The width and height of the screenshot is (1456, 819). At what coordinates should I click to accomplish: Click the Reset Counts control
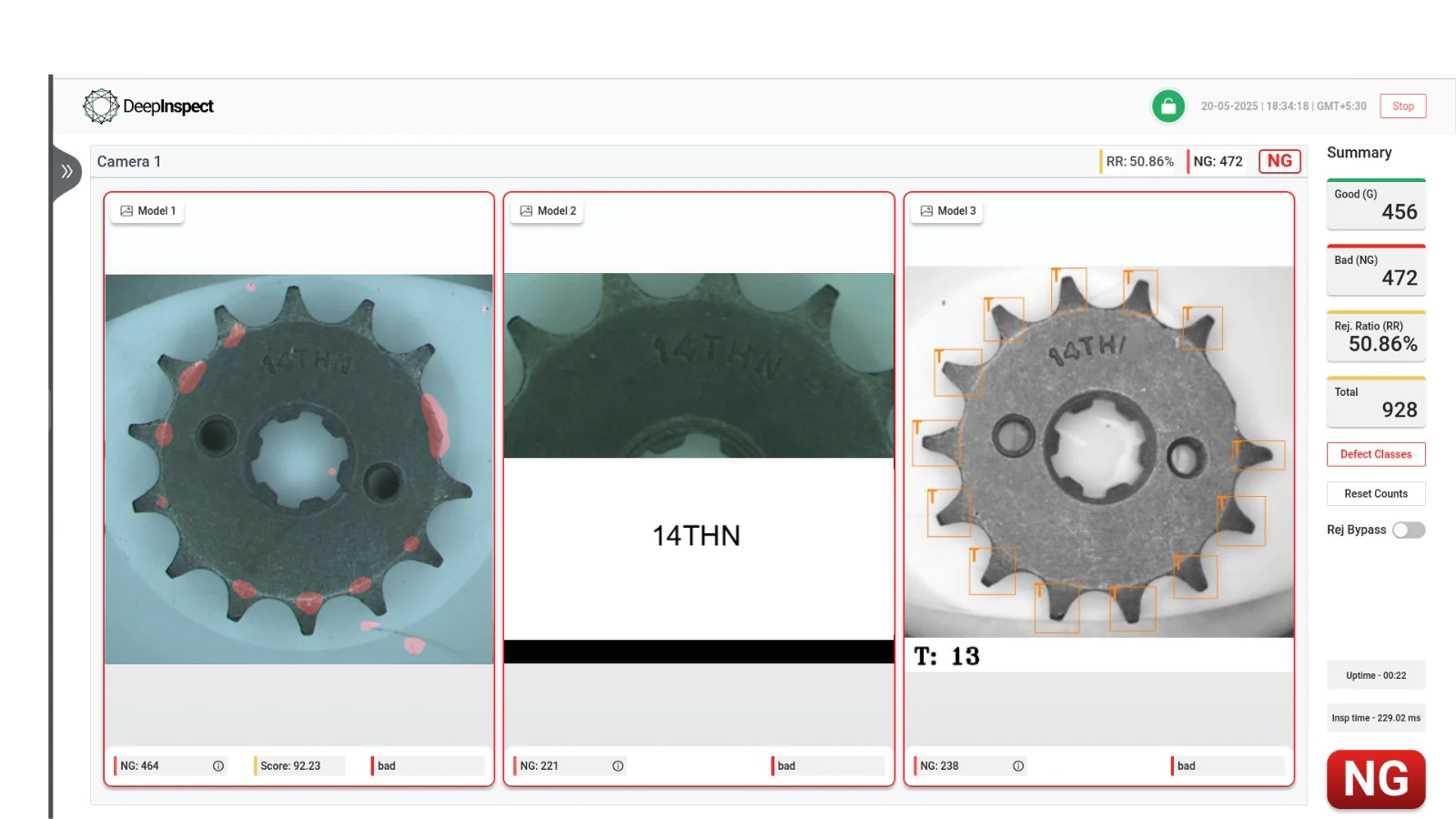pos(1376,493)
